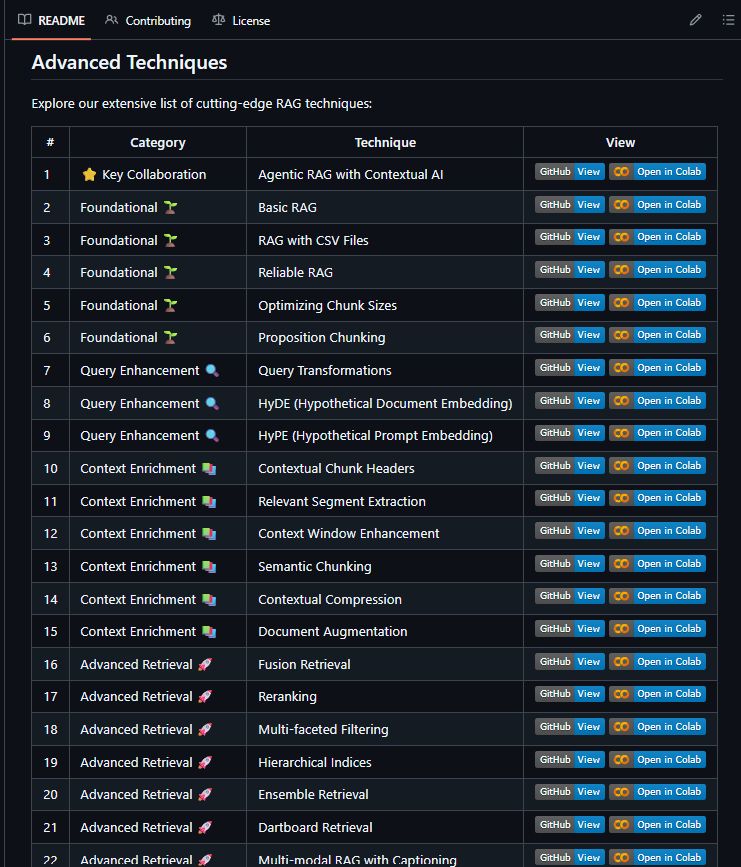Open the README tab
The width and height of the screenshot is (741, 867).
pyautogui.click(x=51, y=20)
